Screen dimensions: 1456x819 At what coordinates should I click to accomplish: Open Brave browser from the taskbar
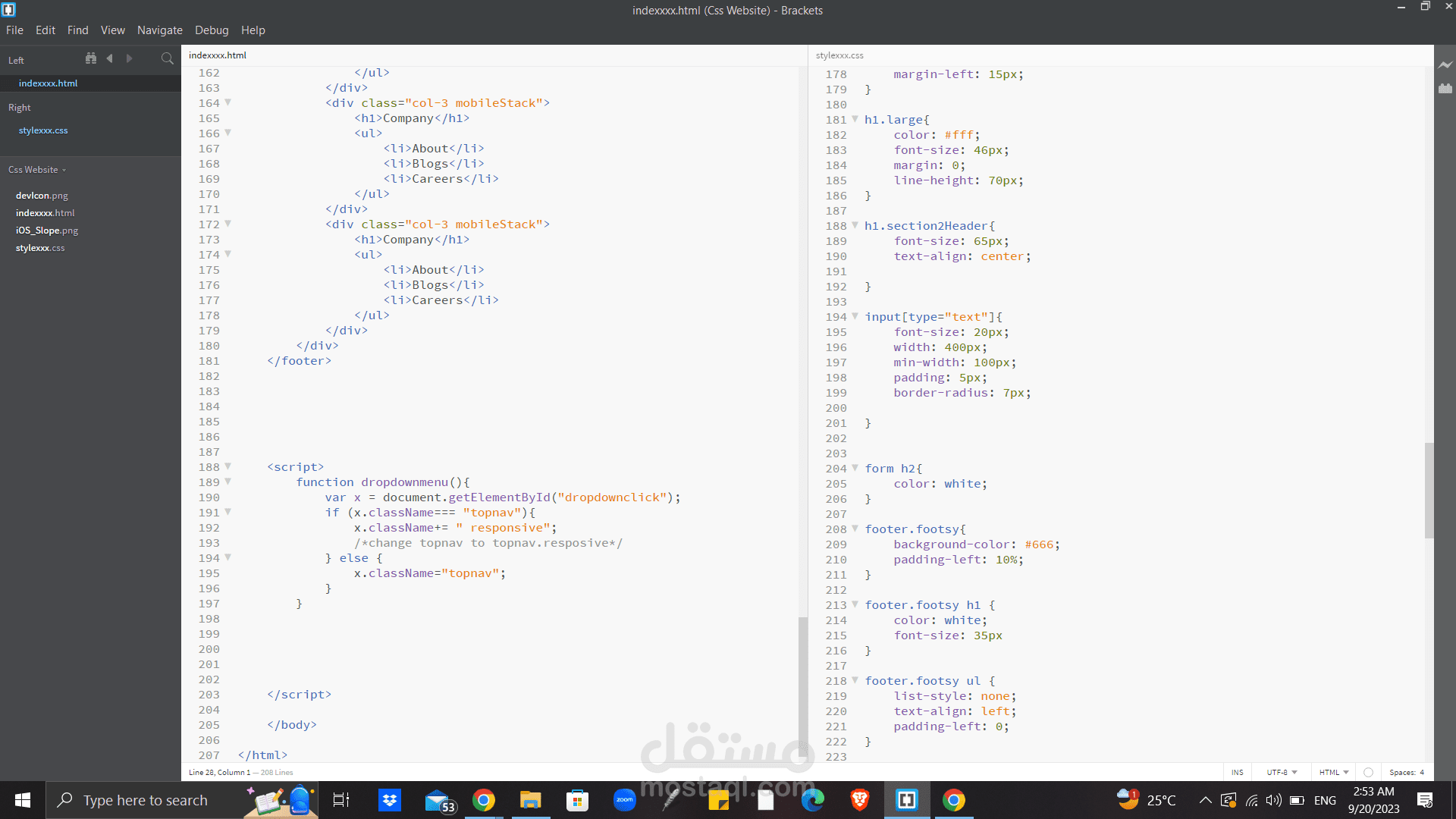(859, 800)
